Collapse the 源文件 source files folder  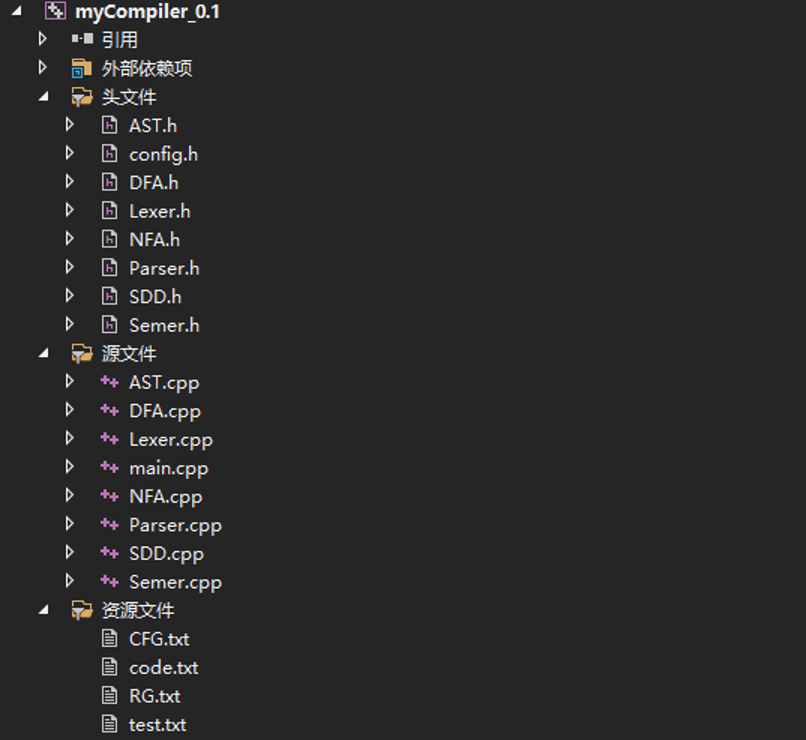pyautogui.click(x=43, y=354)
